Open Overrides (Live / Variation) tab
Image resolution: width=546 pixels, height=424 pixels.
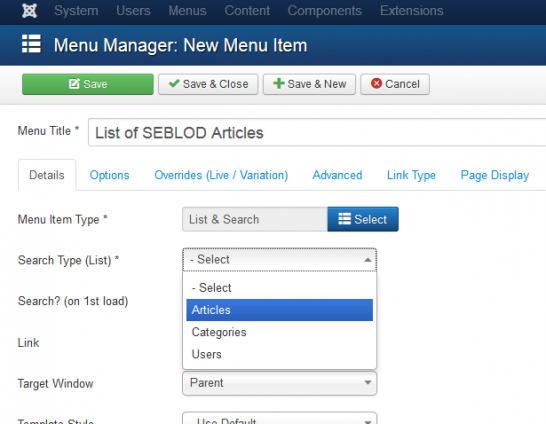click(221, 175)
